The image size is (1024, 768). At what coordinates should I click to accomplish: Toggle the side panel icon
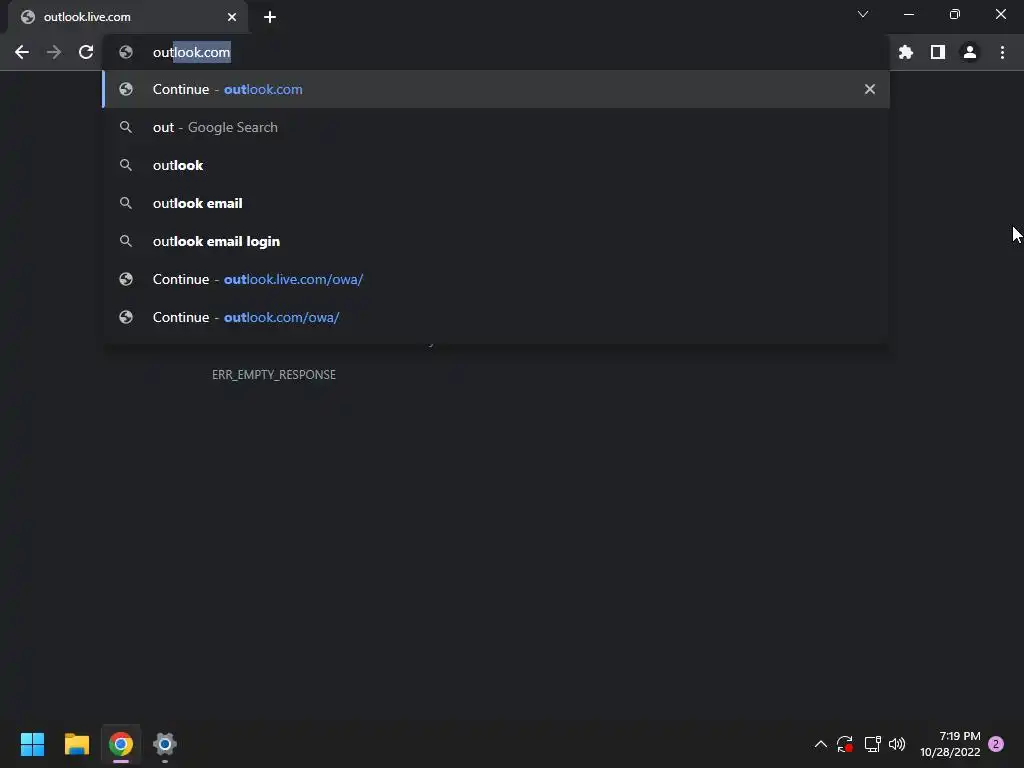[938, 52]
